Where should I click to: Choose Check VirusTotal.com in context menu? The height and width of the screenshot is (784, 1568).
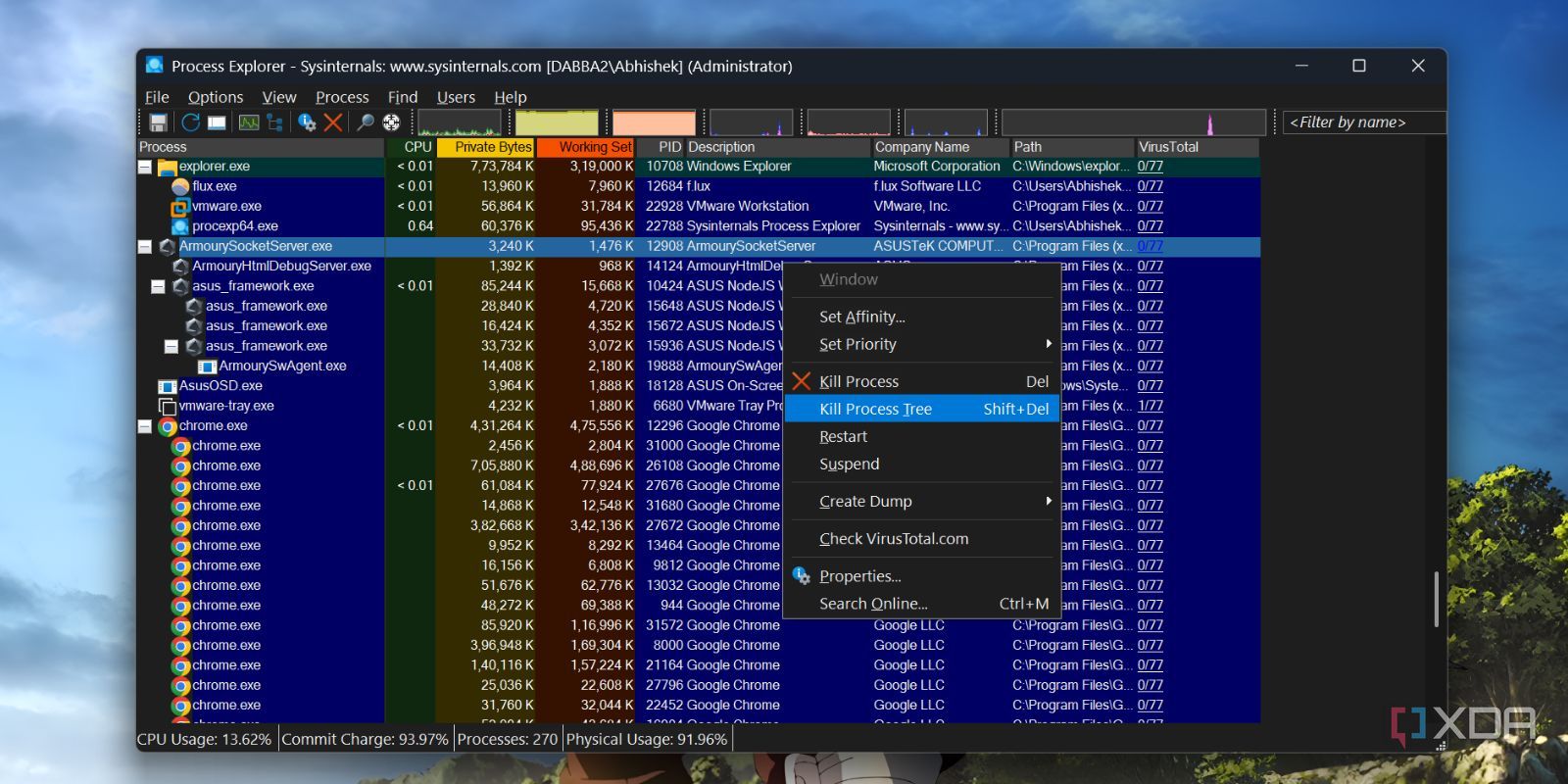(x=921, y=538)
